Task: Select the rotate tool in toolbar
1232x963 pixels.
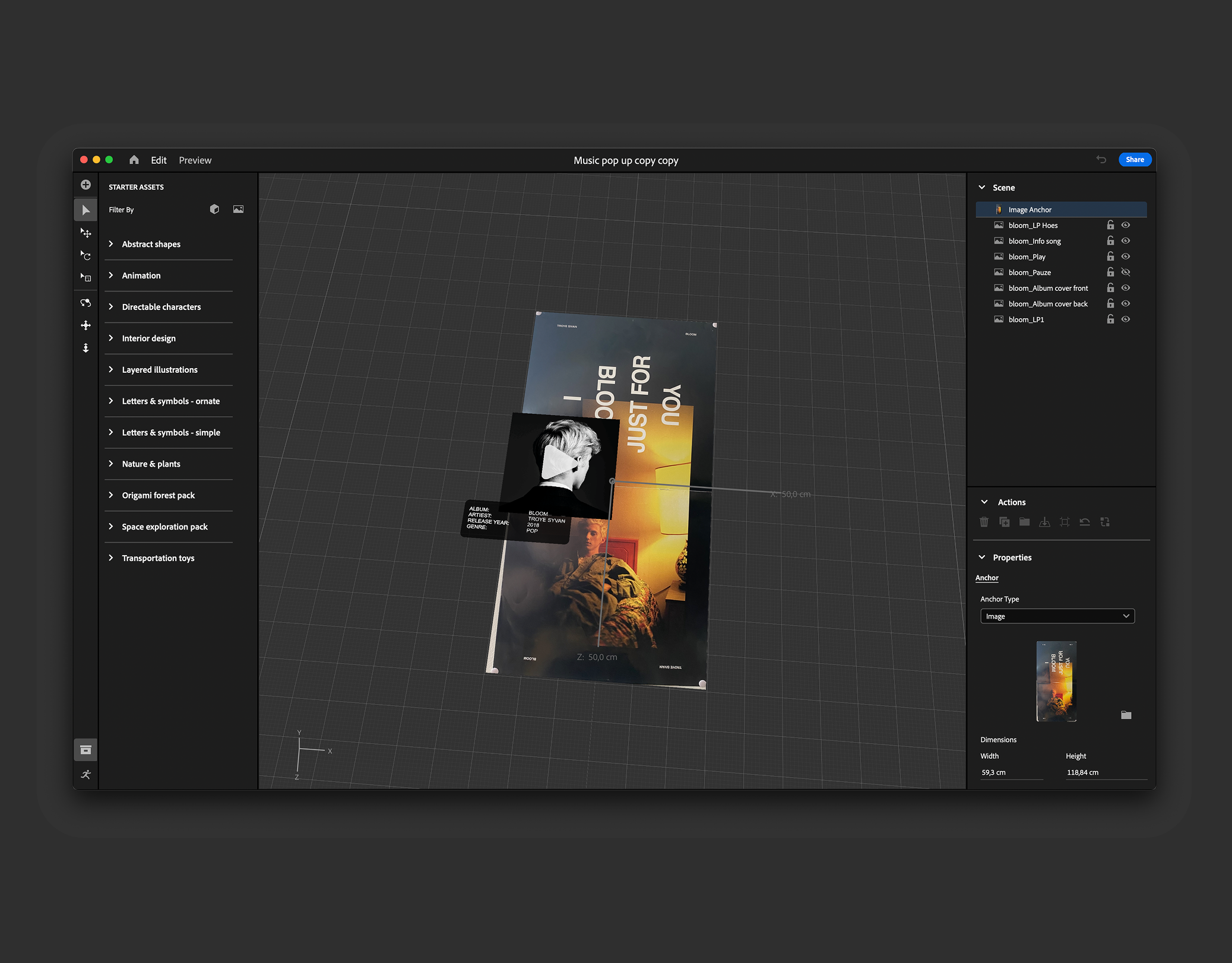Action: pyautogui.click(x=85, y=255)
